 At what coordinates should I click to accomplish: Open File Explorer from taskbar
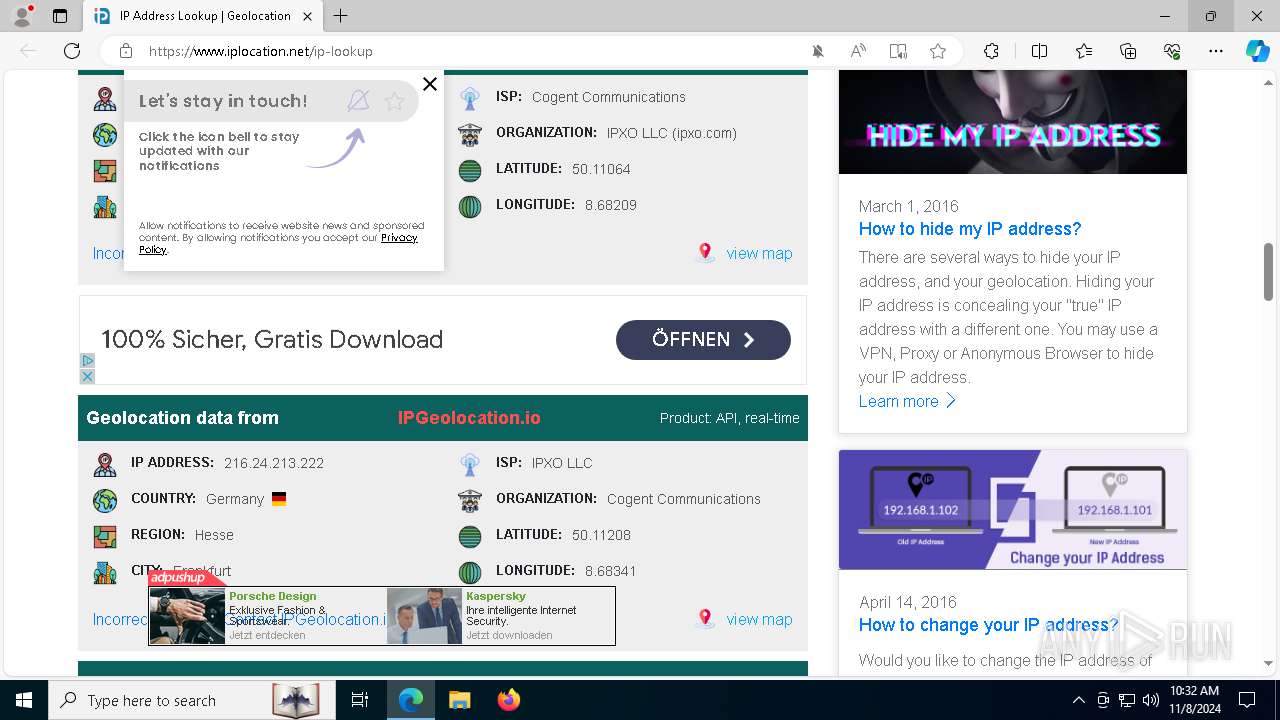(x=459, y=700)
